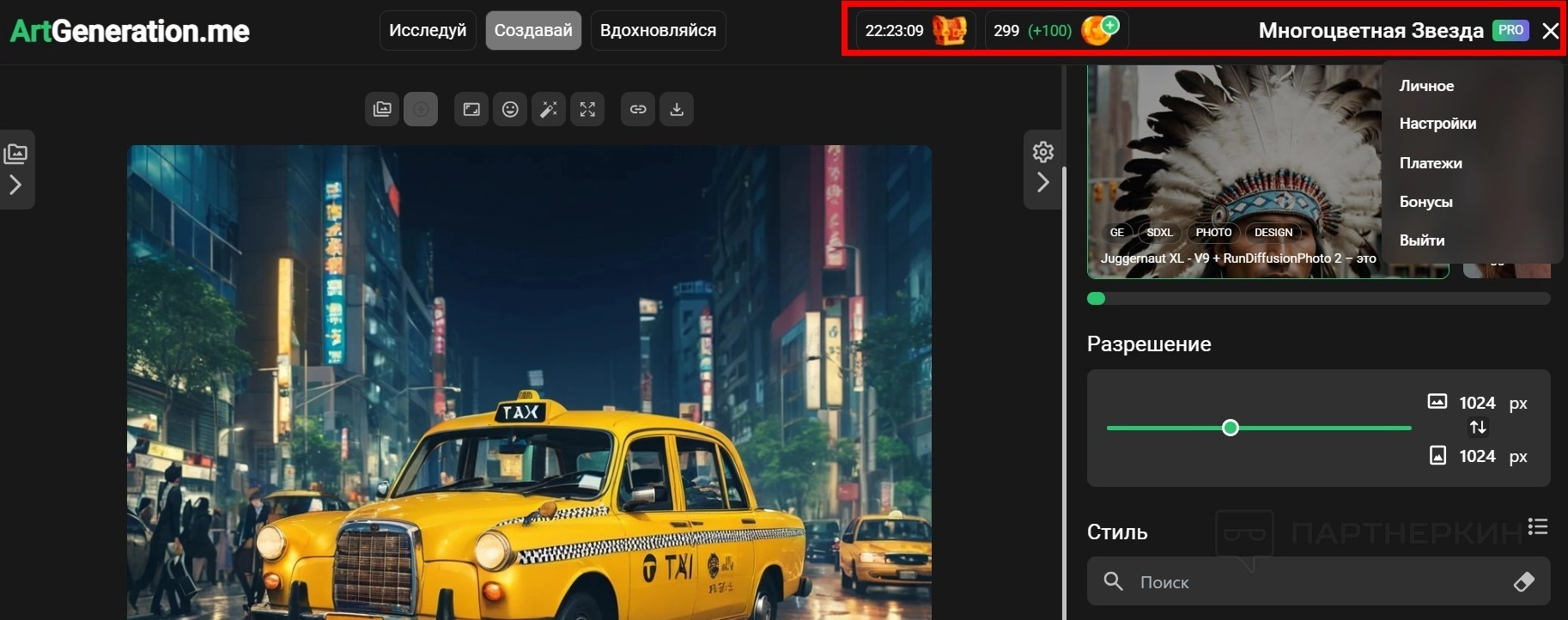Click the green model carousel scrollbar thumb
Viewport: 1568px width, 620px height.
[1096, 299]
